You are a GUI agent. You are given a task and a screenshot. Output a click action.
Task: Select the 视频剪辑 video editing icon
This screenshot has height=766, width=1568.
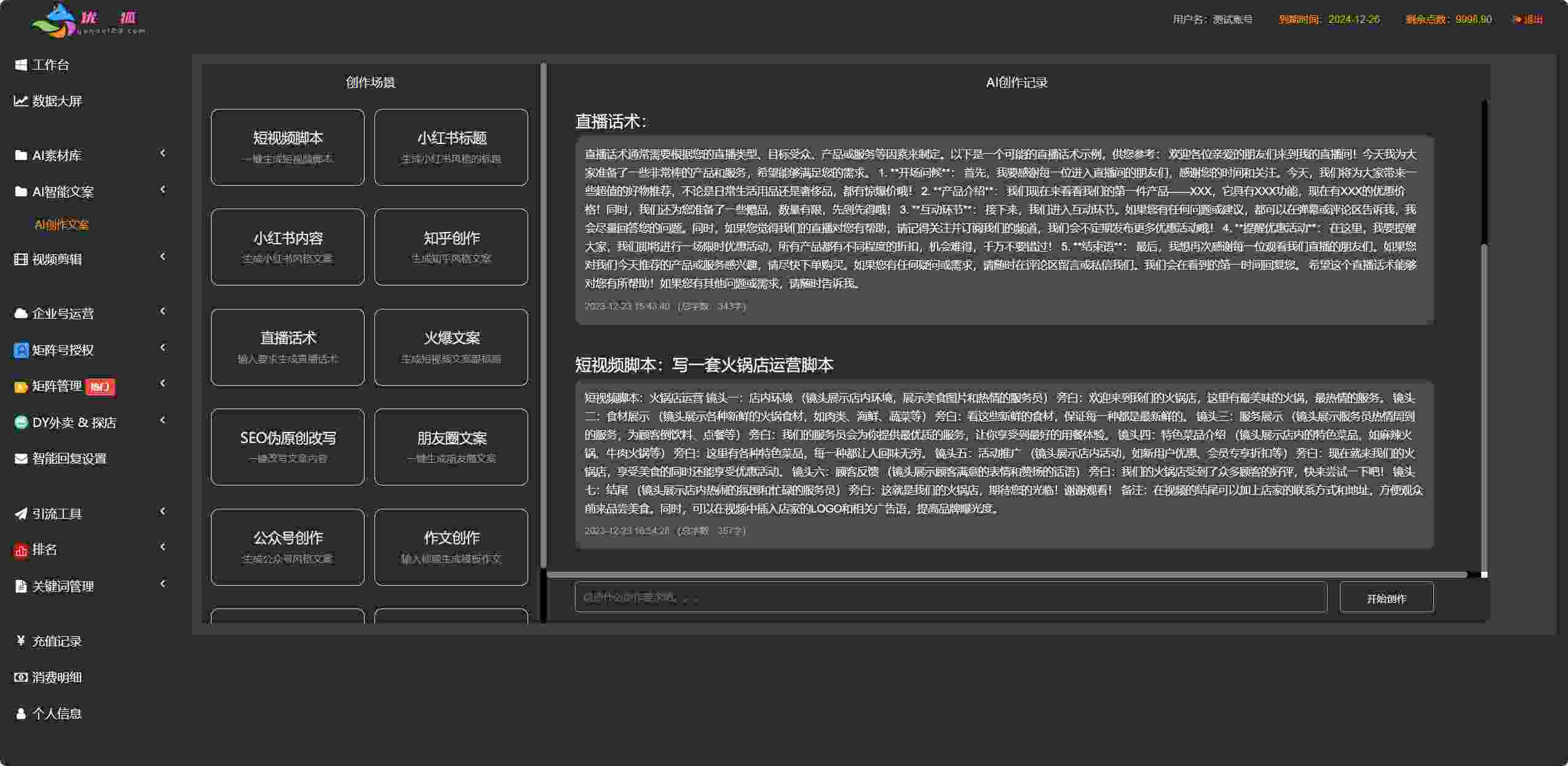tap(20, 259)
